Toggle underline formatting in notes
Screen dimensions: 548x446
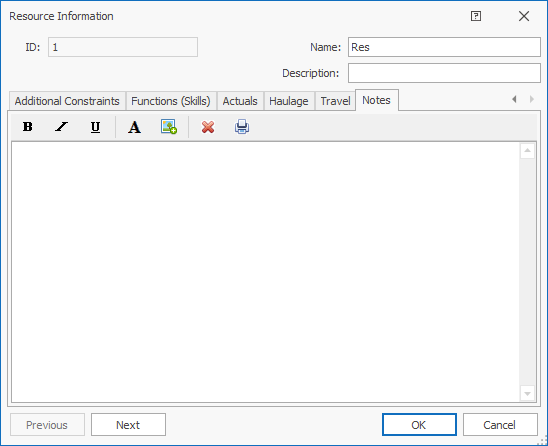[x=95, y=127]
